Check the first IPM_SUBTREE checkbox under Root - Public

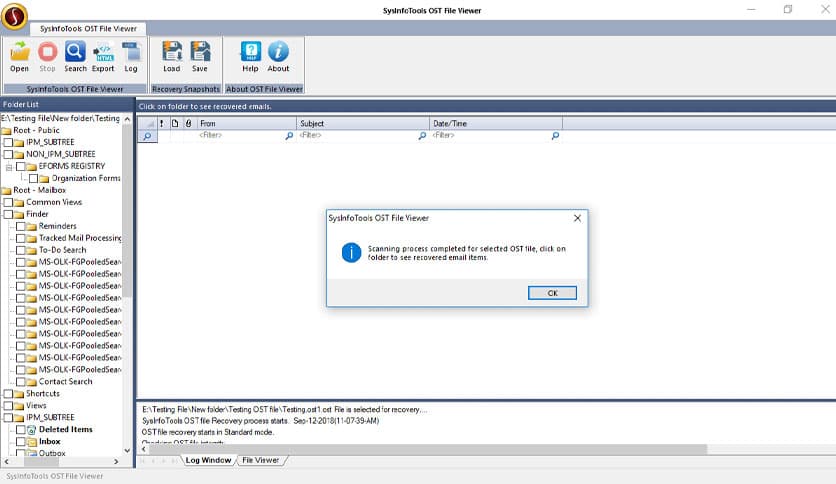[x=9, y=142]
